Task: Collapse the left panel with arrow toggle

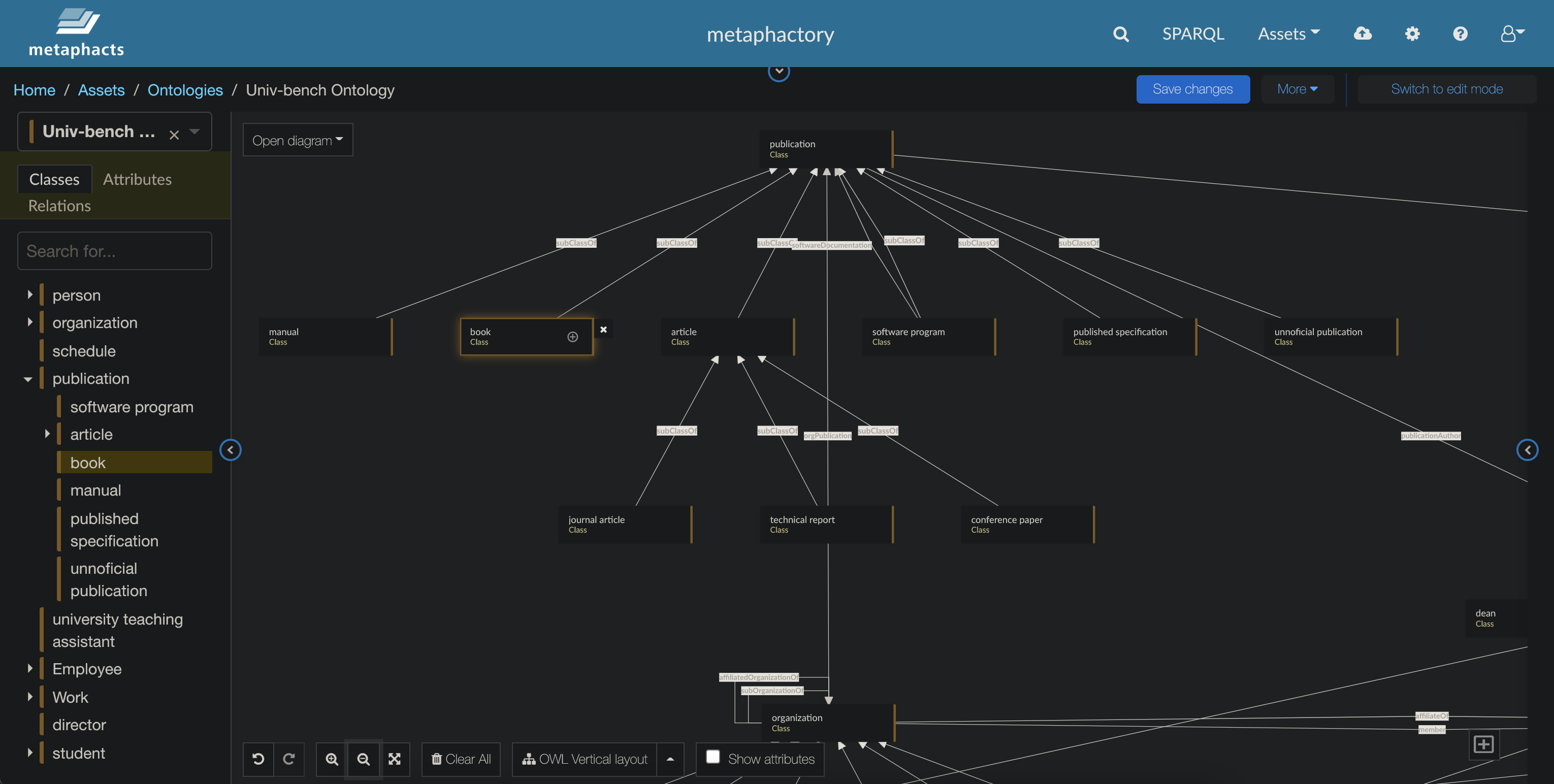Action: (231, 450)
